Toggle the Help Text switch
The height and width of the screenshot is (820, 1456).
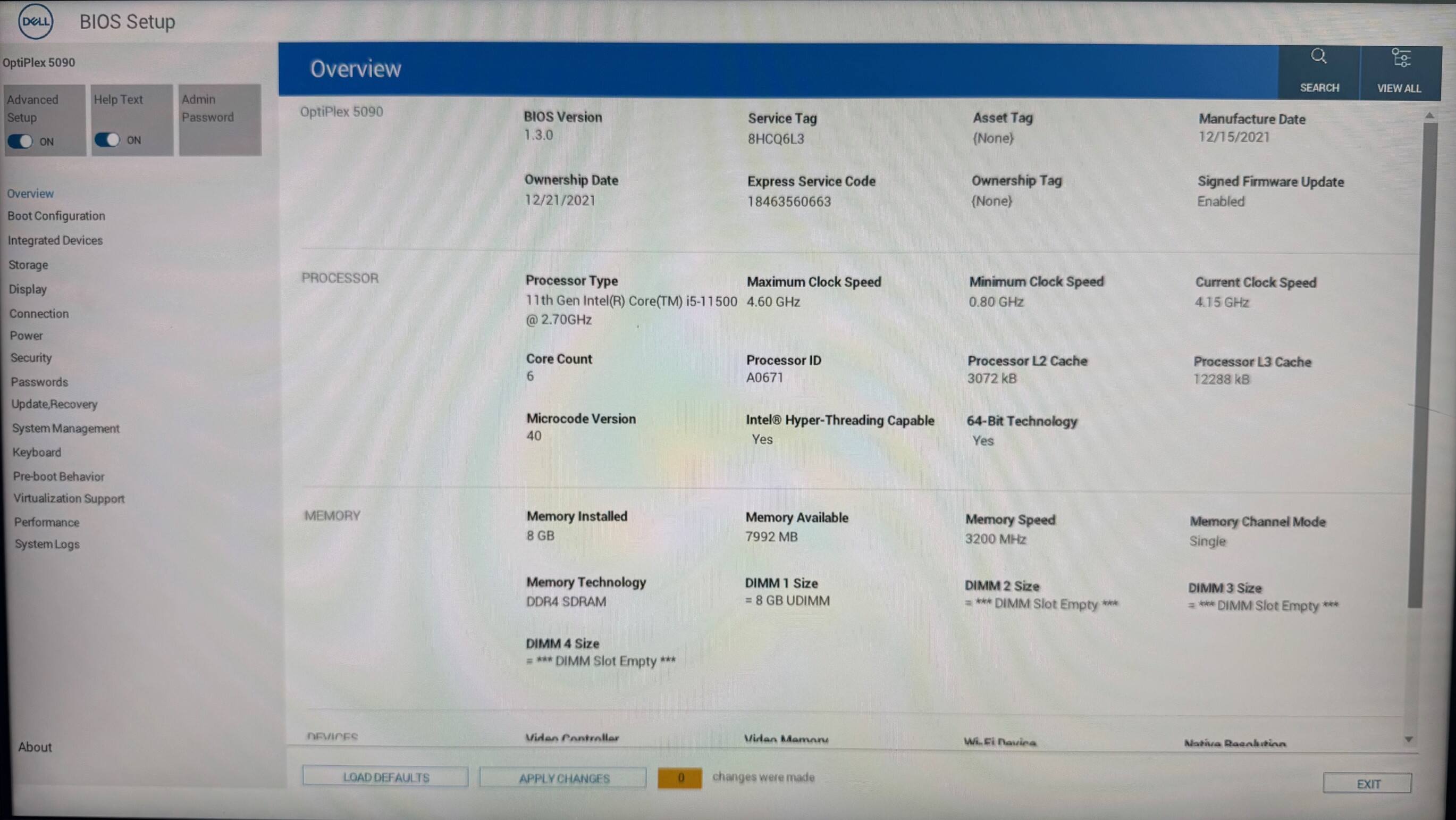107,140
